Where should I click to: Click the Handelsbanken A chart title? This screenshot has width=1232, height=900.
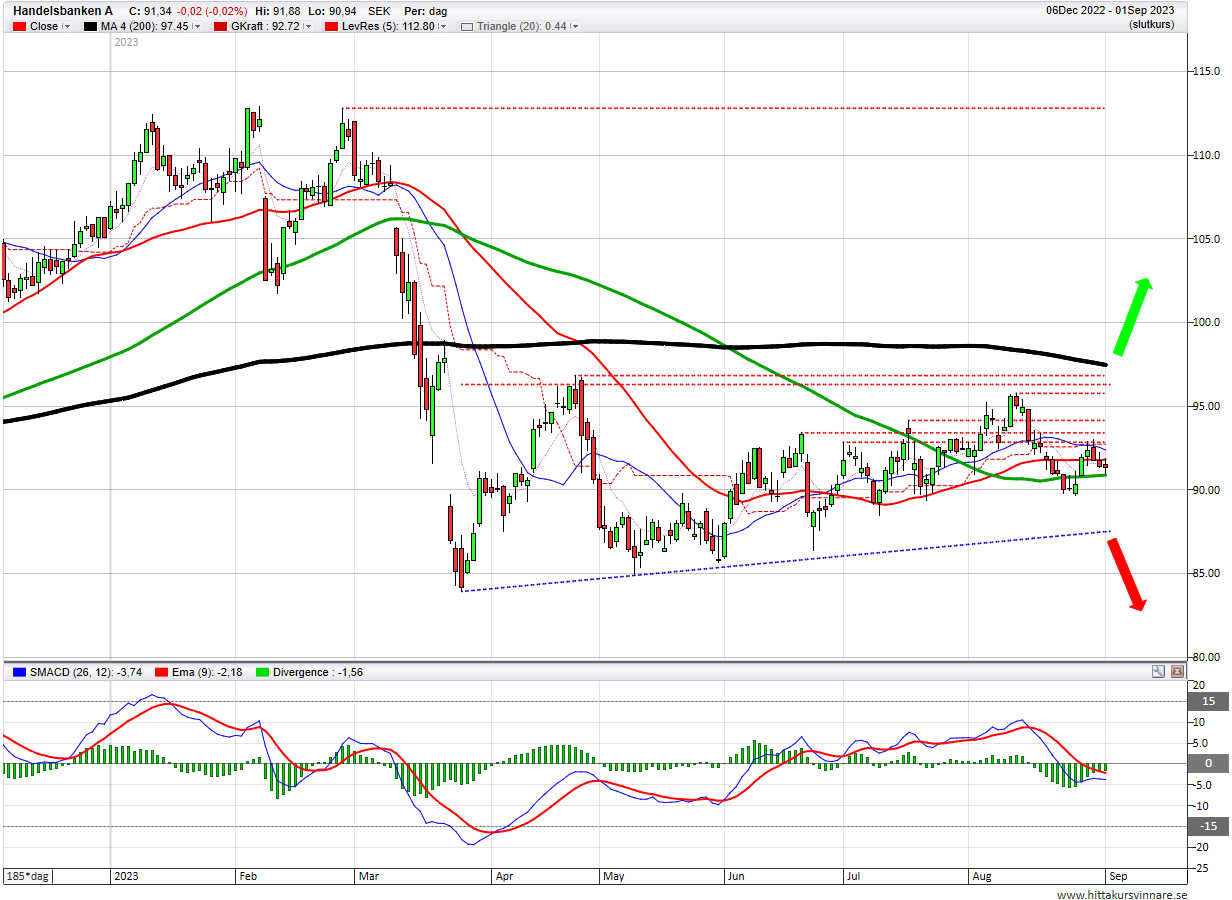tap(63, 11)
